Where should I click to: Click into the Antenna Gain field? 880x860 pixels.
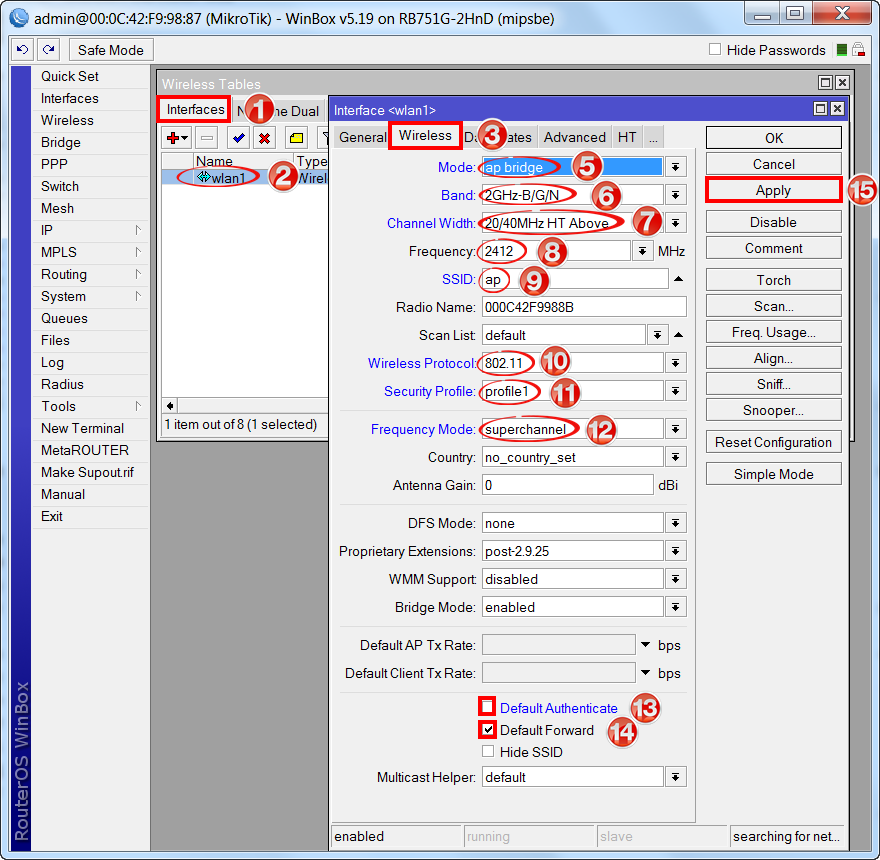point(567,485)
